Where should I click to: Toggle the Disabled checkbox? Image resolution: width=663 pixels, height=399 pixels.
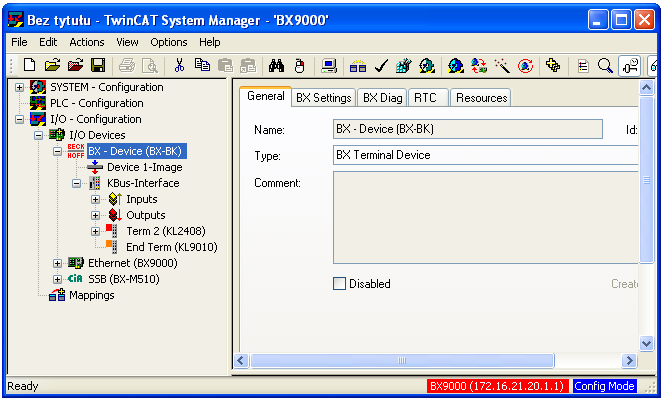coord(340,284)
